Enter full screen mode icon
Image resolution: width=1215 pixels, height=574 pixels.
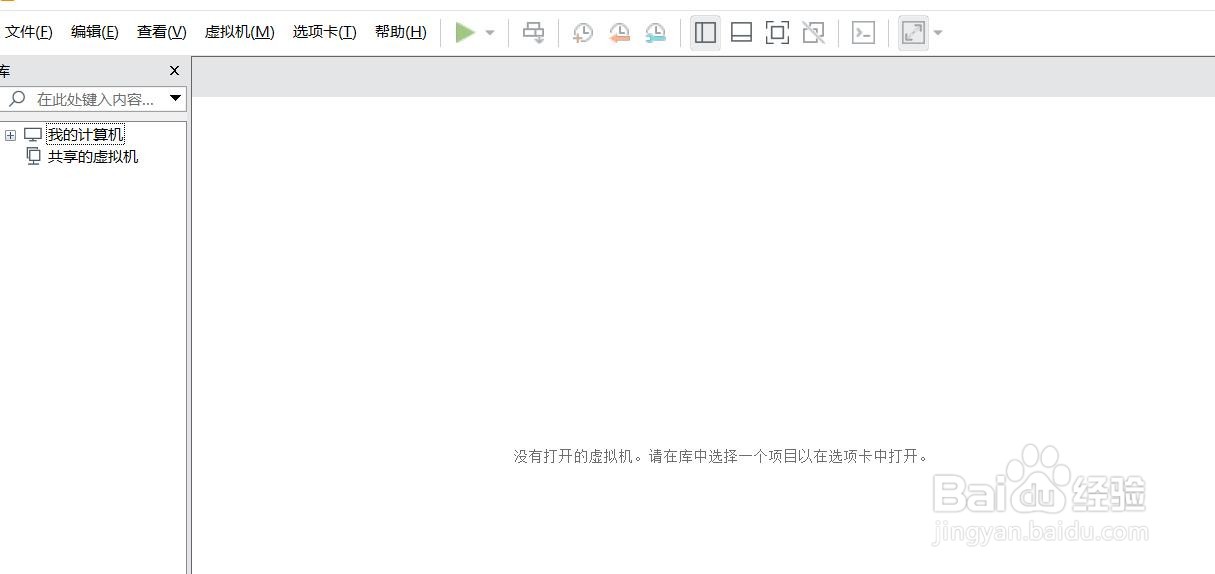tap(777, 33)
